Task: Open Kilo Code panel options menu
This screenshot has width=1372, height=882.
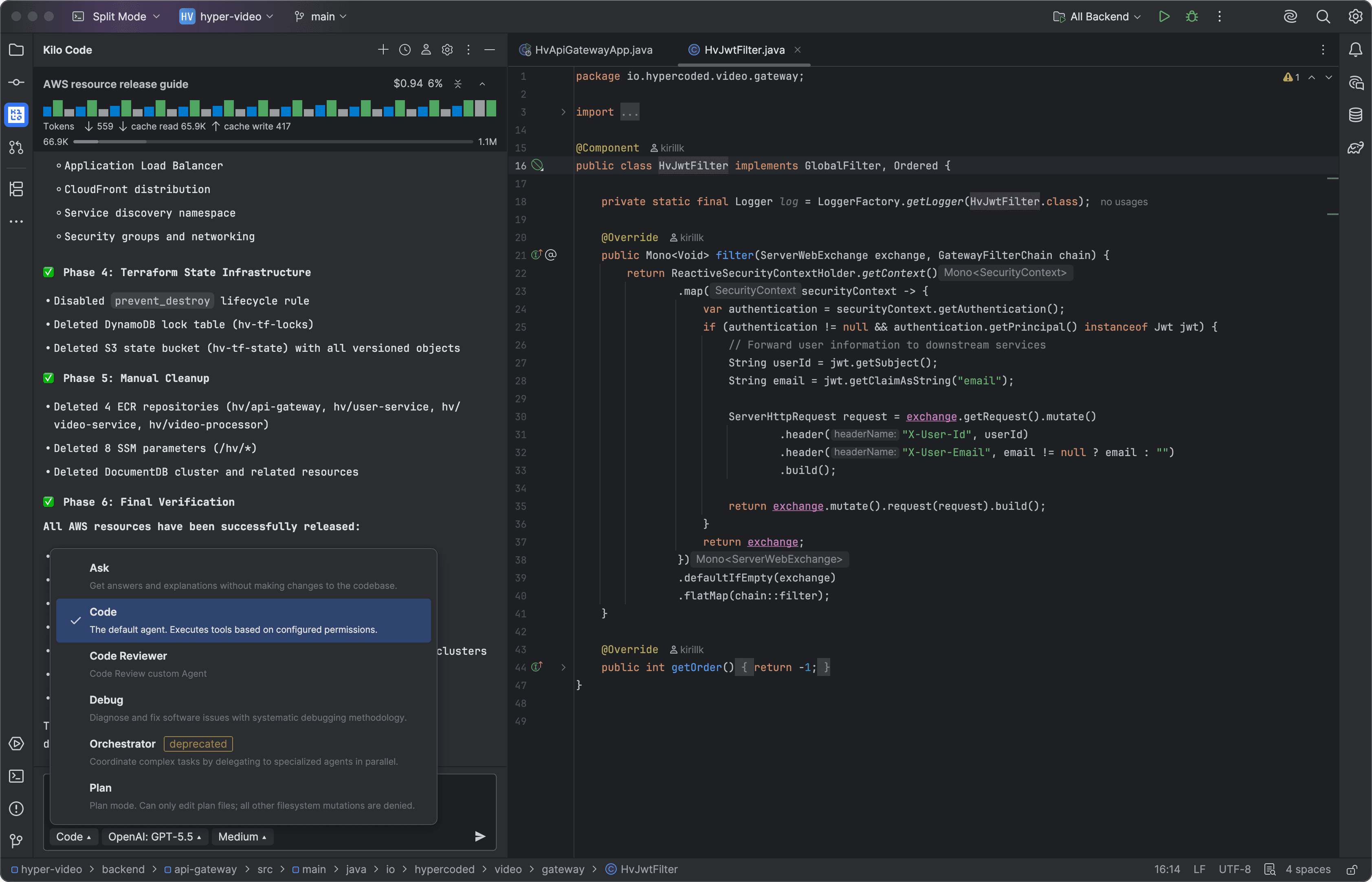Action: point(468,50)
